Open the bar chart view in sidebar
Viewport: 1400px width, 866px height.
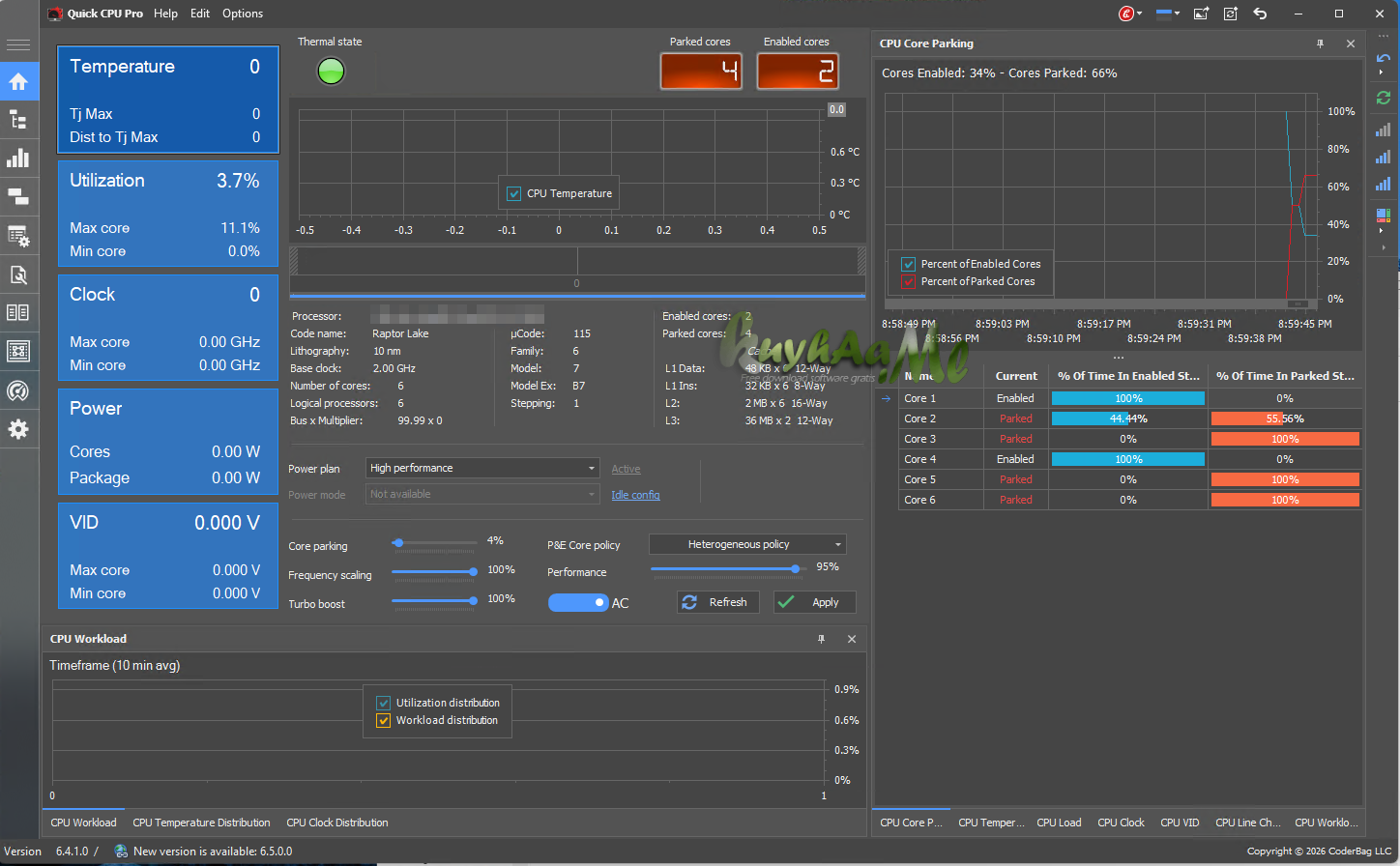[x=18, y=159]
